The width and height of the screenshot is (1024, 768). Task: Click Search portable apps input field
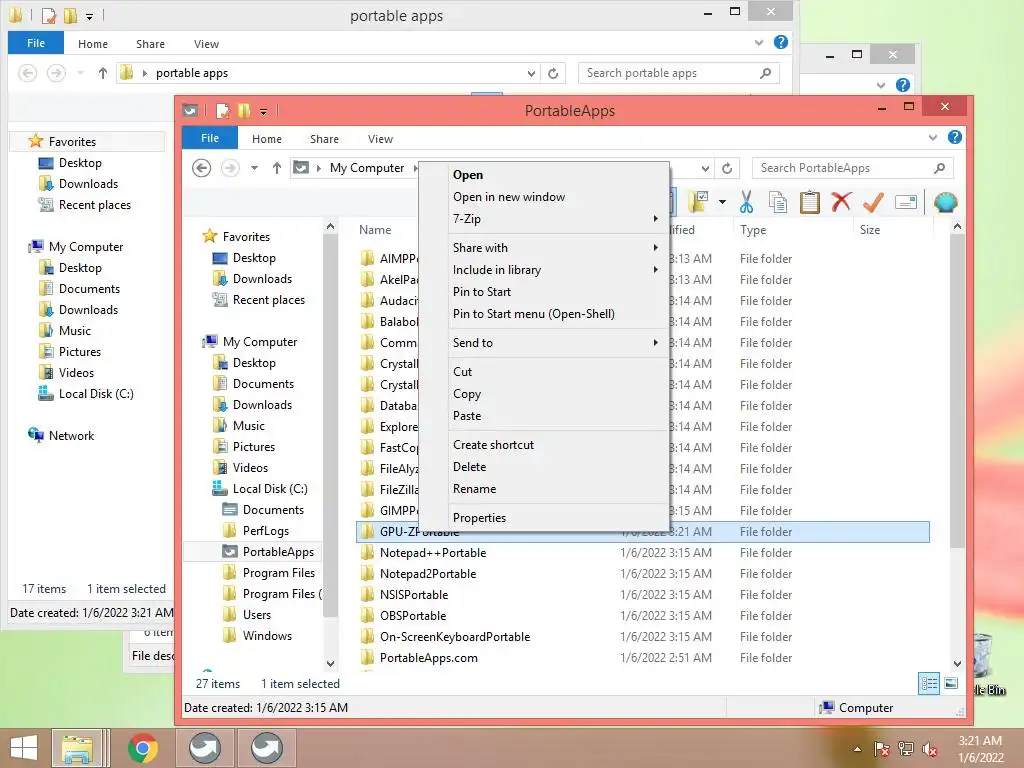click(x=679, y=73)
